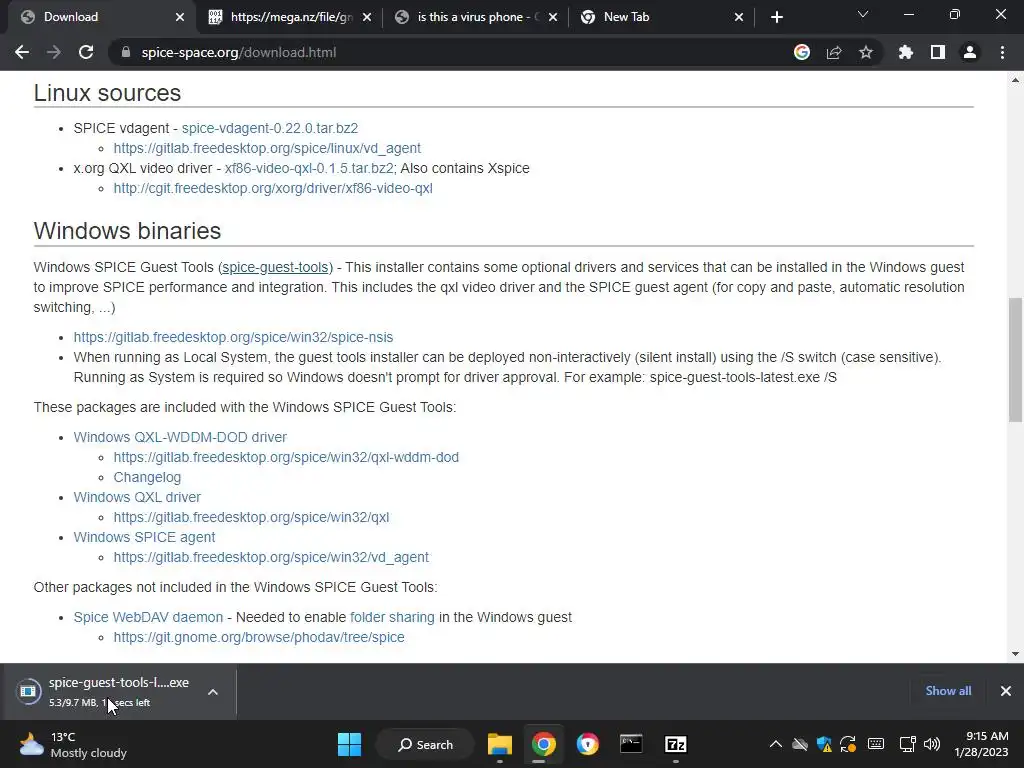1024x768 pixels.
Task: Open the cgit xf86-video-qxl link
Action: coord(273,188)
